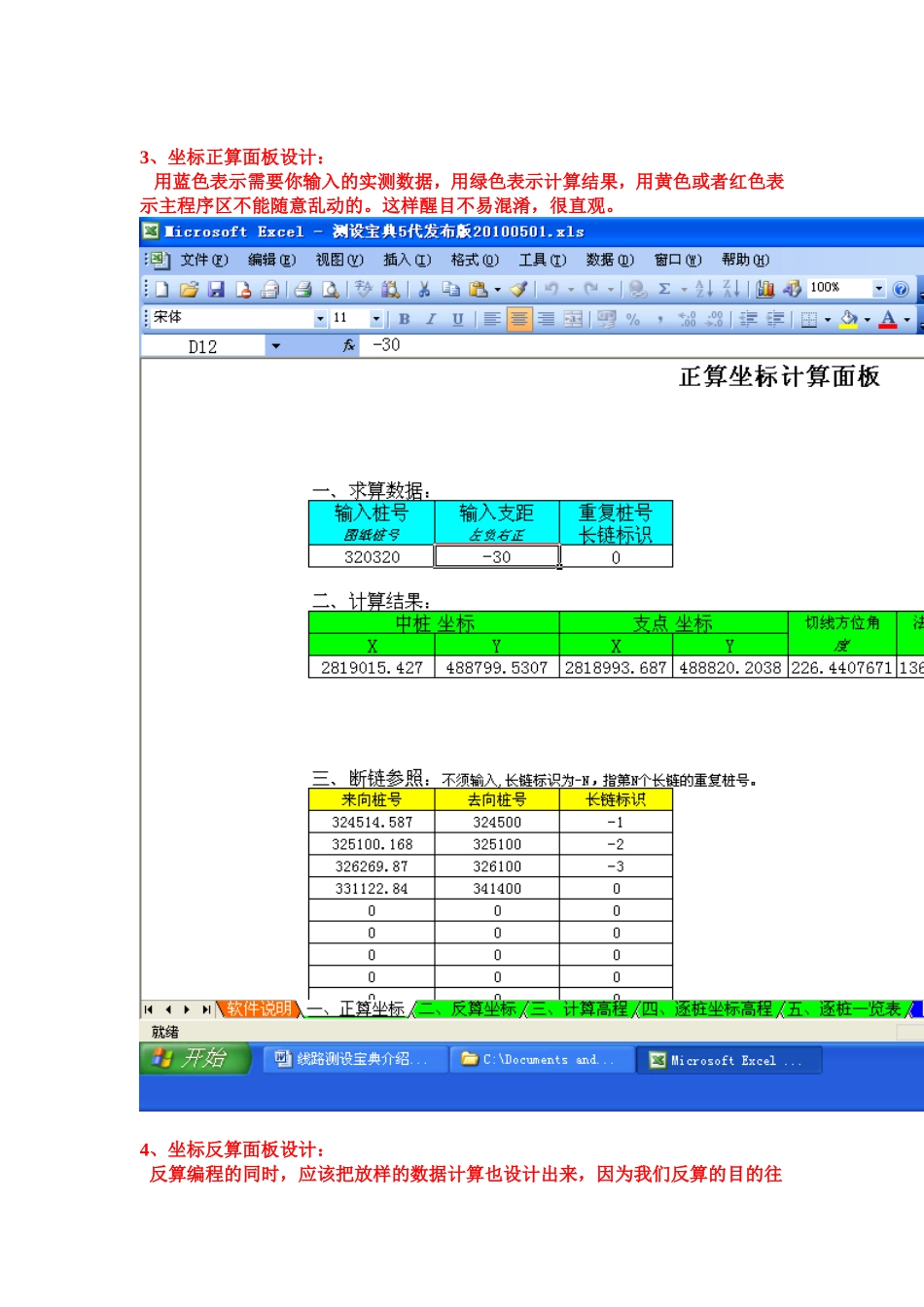Select the 输入桩号 cell with 320320
924x1307 pixels.
click(x=372, y=557)
